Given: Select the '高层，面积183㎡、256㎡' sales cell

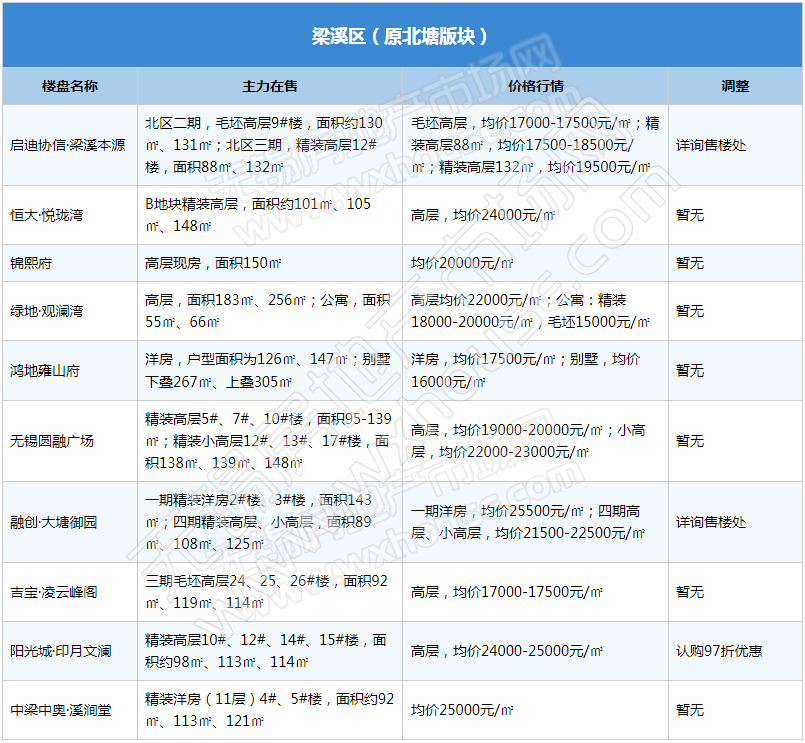Looking at the screenshot, I should (268, 311).
